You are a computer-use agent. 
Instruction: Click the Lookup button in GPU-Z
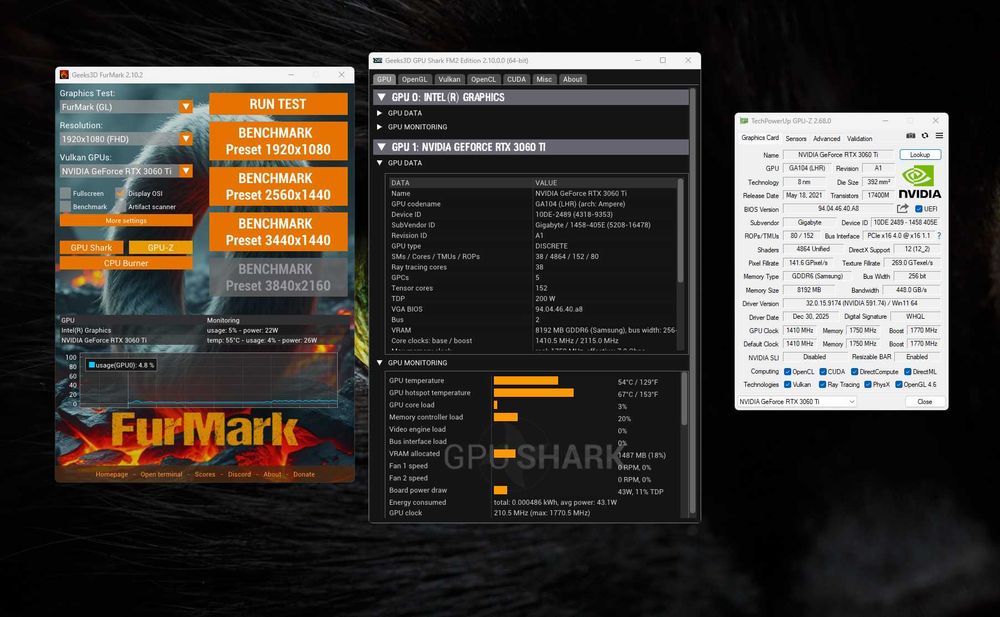pyautogui.click(x=920, y=154)
